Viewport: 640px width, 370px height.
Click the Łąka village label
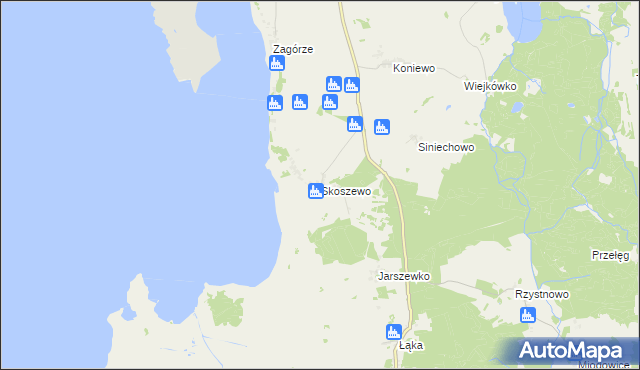tap(411, 346)
